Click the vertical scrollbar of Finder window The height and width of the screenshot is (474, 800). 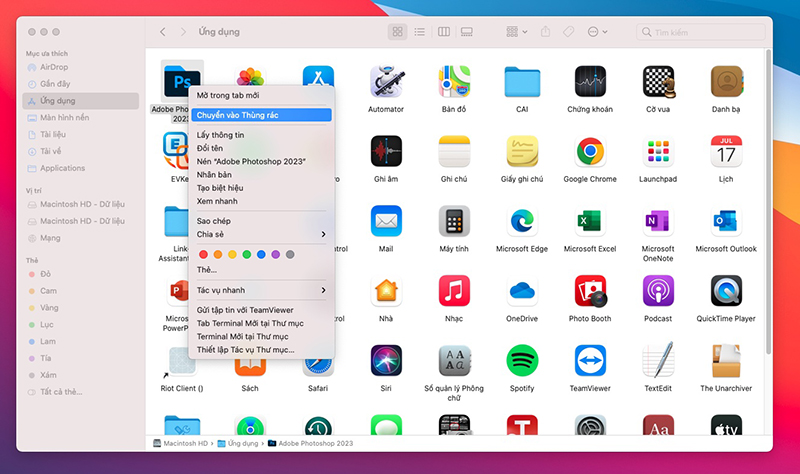coord(768,201)
